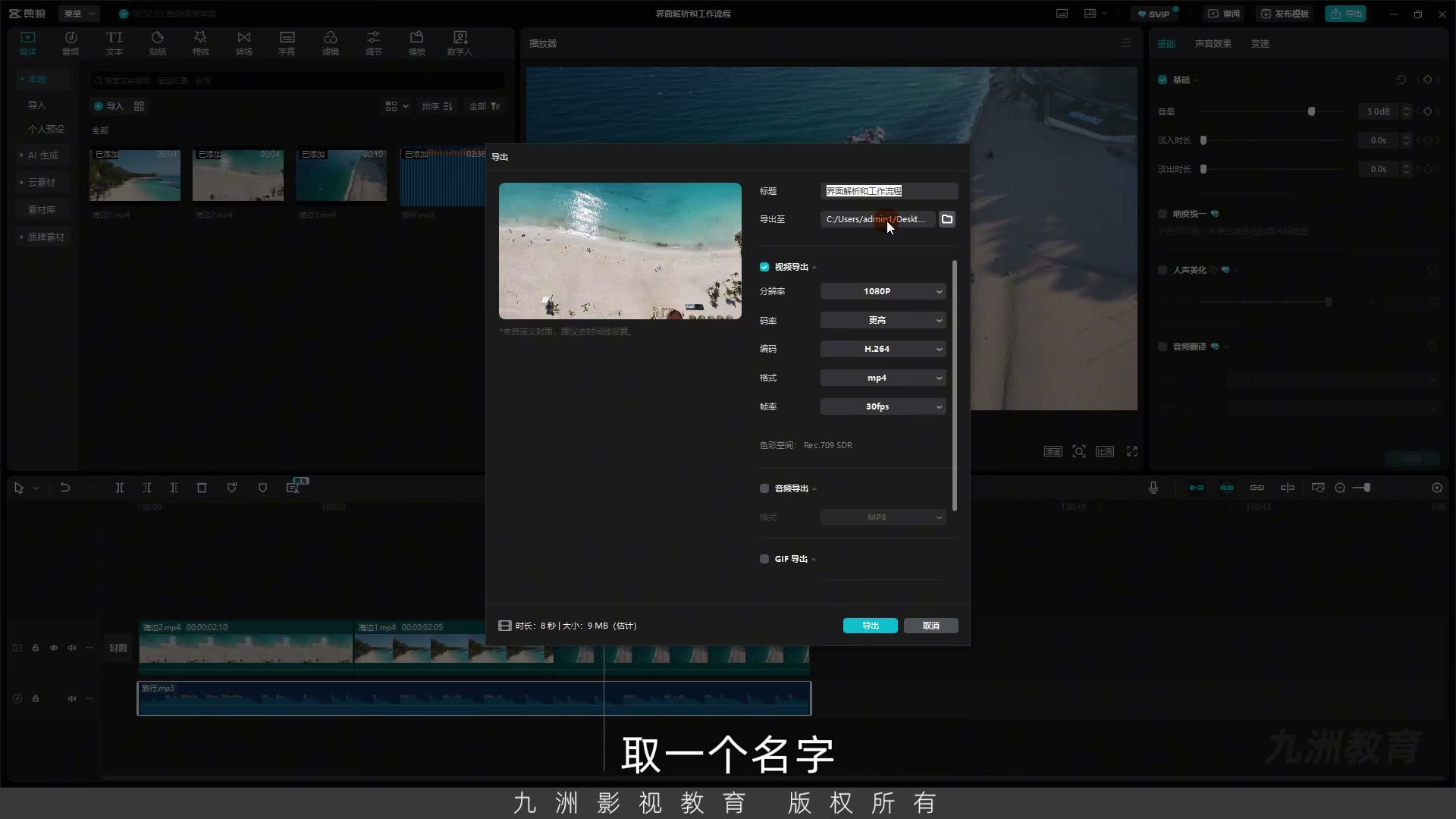Open the audio format MP3 dropdown
1456x819 pixels.
pos(883,517)
